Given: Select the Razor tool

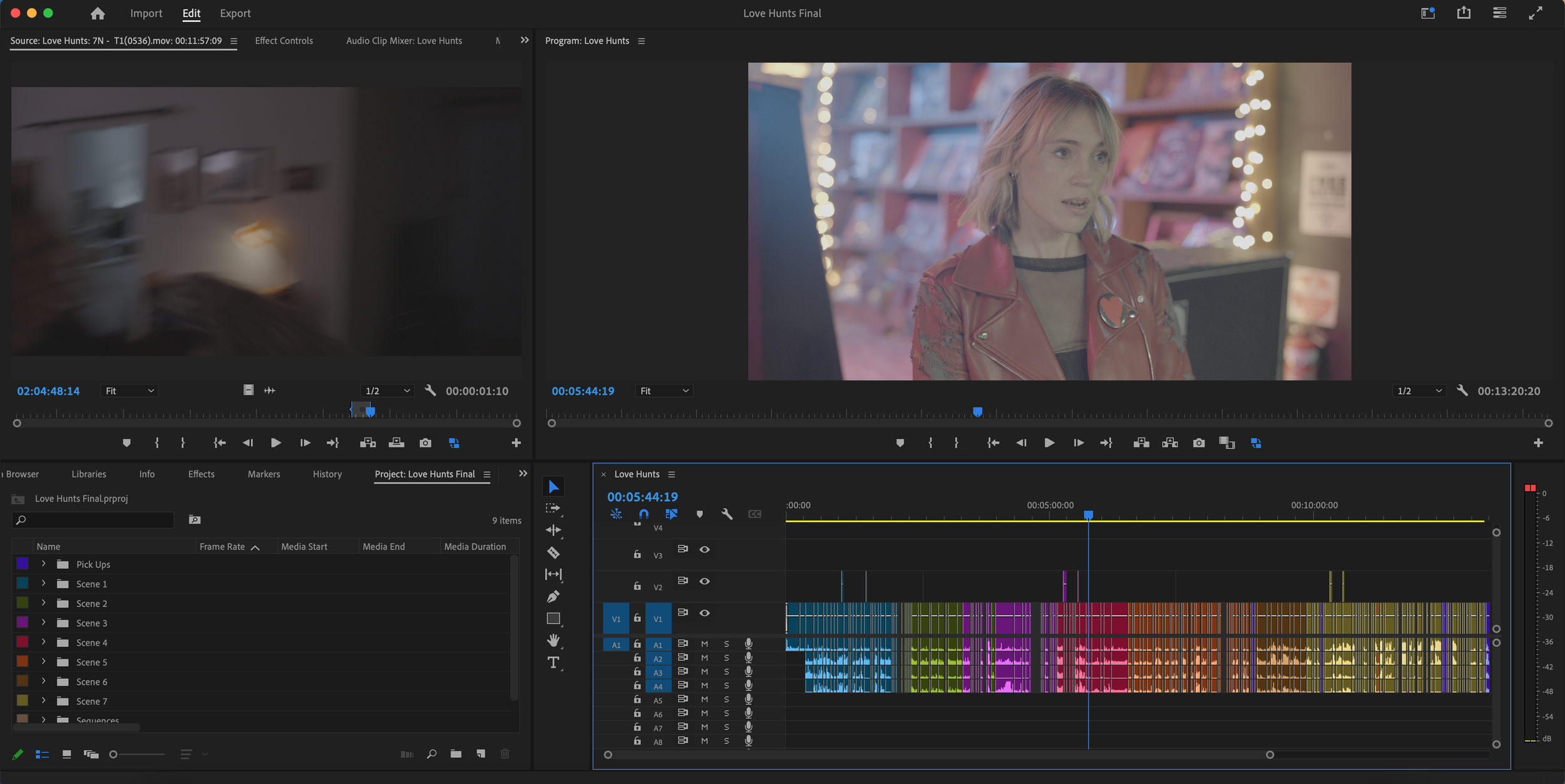Looking at the screenshot, I should click(553, 552).
